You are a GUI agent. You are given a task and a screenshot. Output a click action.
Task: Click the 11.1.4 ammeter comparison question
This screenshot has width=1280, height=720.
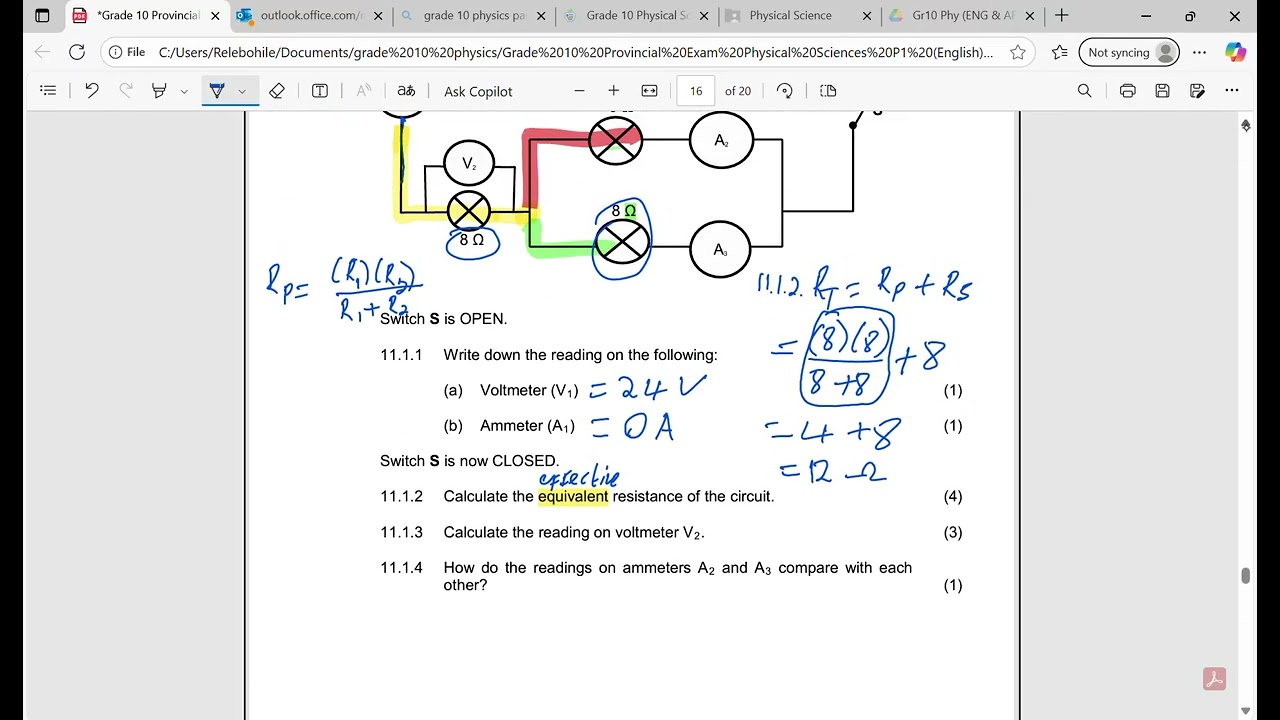tap(678, 576)
